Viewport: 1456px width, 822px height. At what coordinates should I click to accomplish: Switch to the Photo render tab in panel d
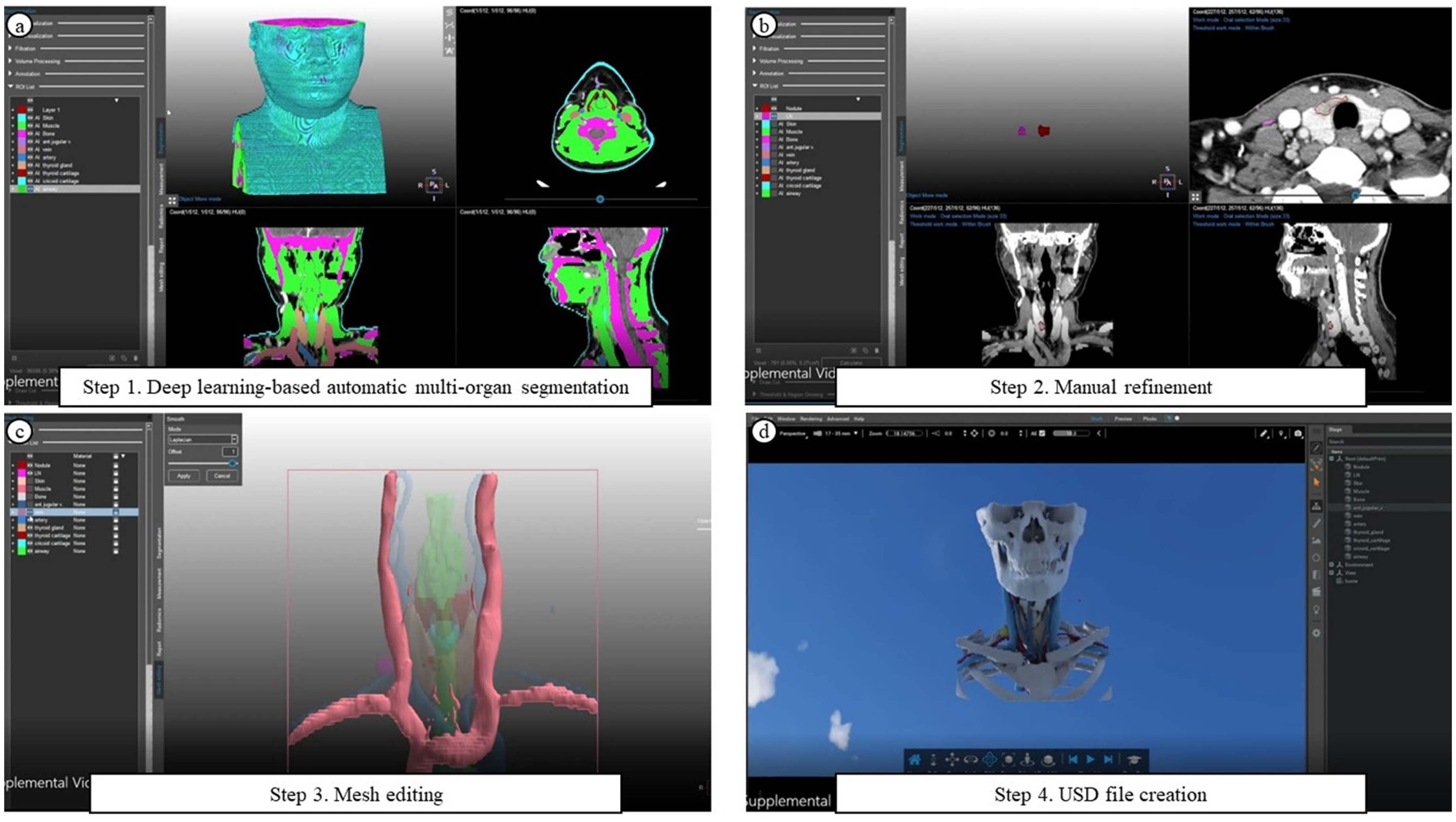[x=1149, y=419]
